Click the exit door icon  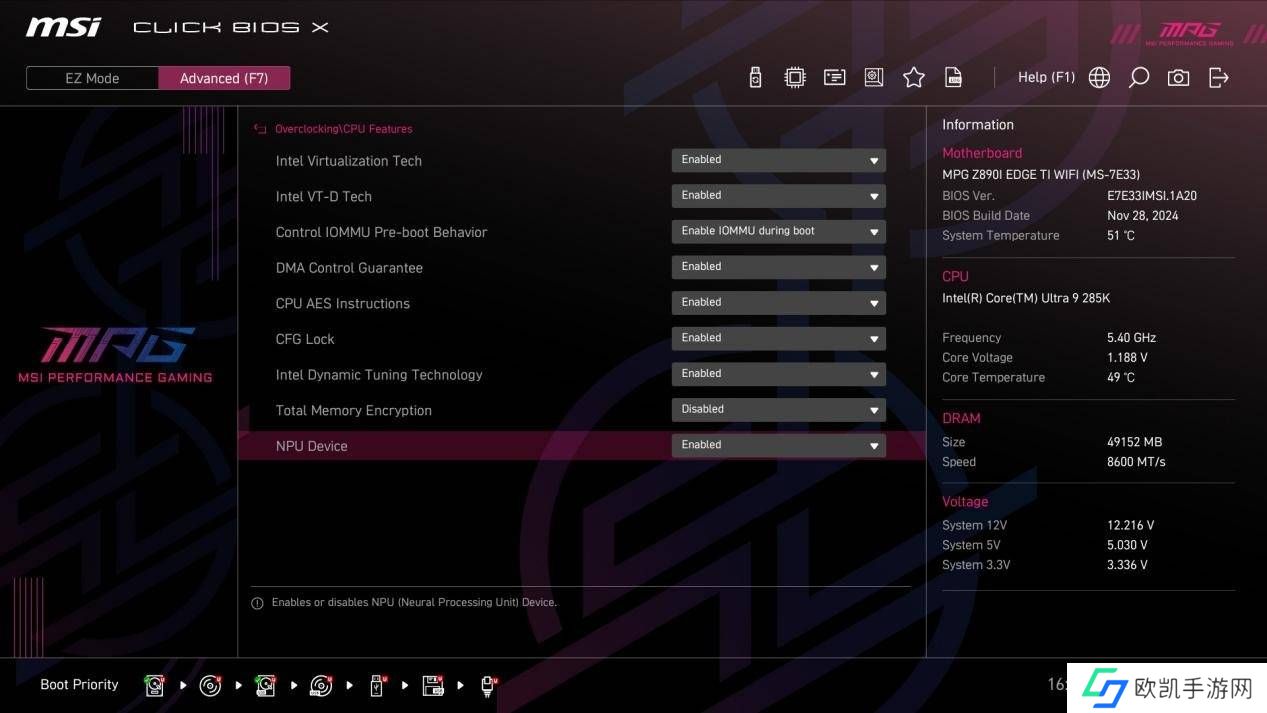1218,78
